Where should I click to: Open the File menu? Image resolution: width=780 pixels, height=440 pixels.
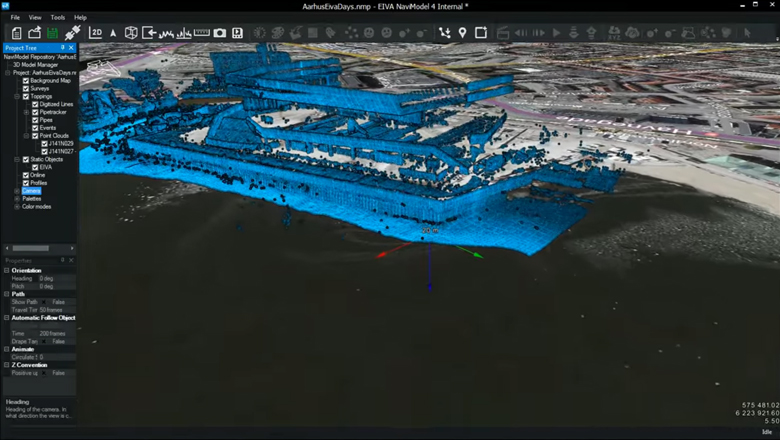(x=15, y=17)
